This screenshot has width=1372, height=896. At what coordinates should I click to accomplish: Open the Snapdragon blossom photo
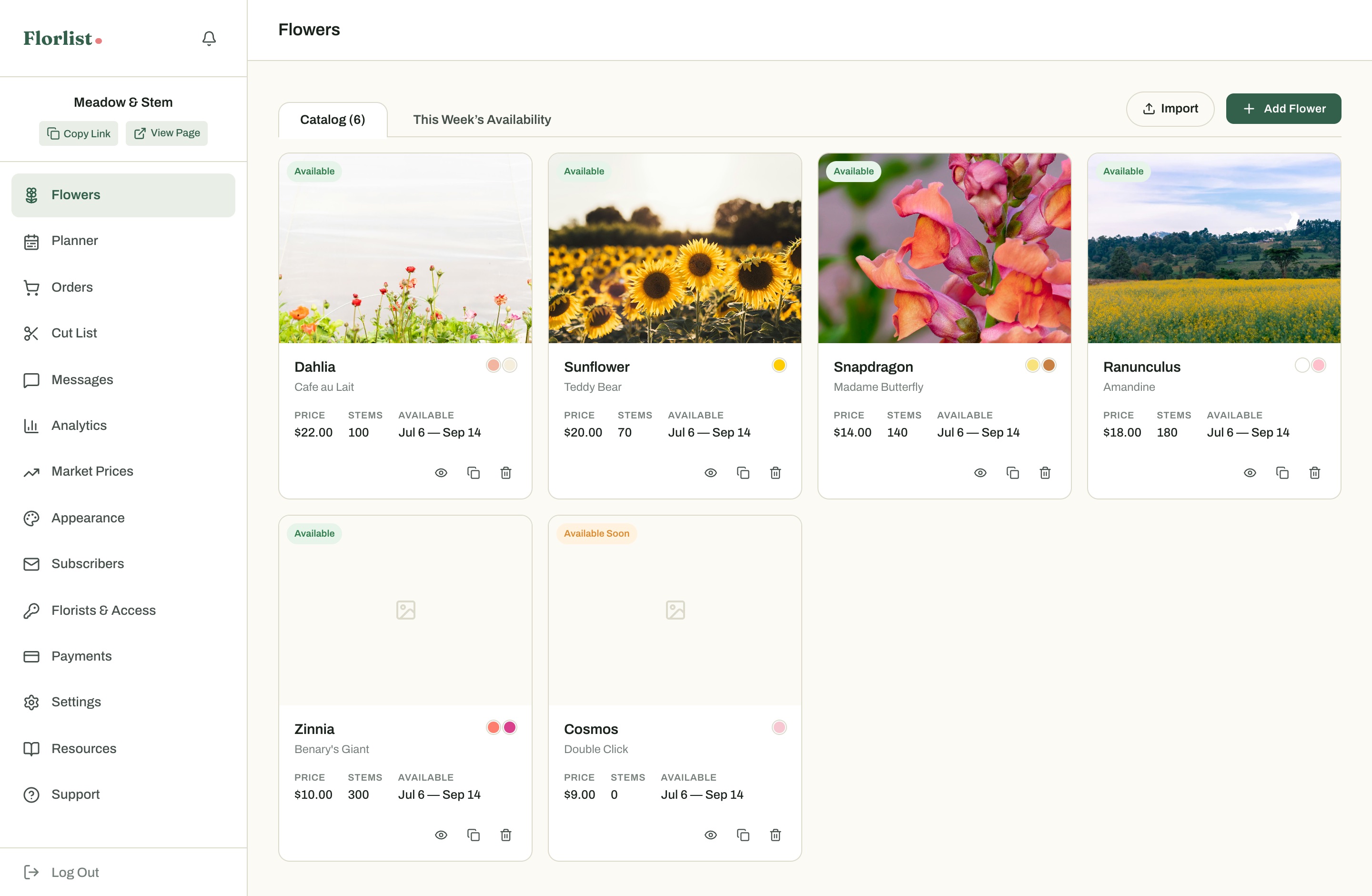coord(944,248)
